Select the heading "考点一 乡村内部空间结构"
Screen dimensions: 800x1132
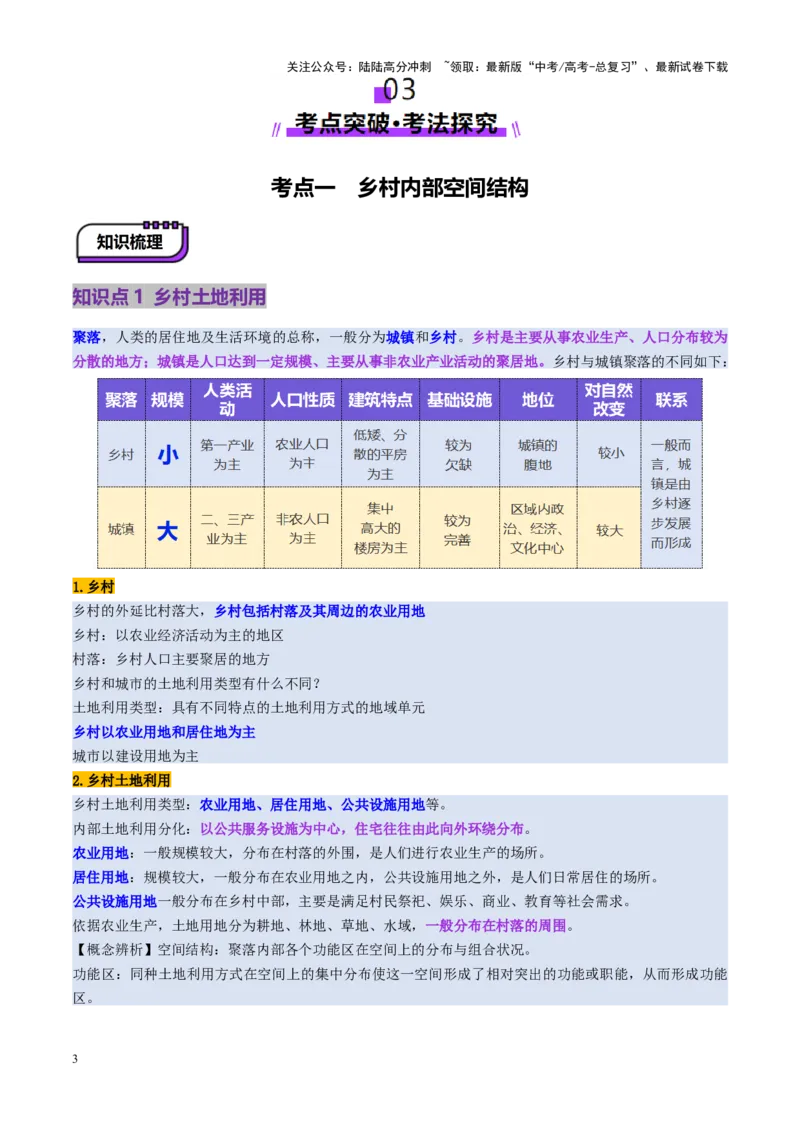tap(399, 188)
